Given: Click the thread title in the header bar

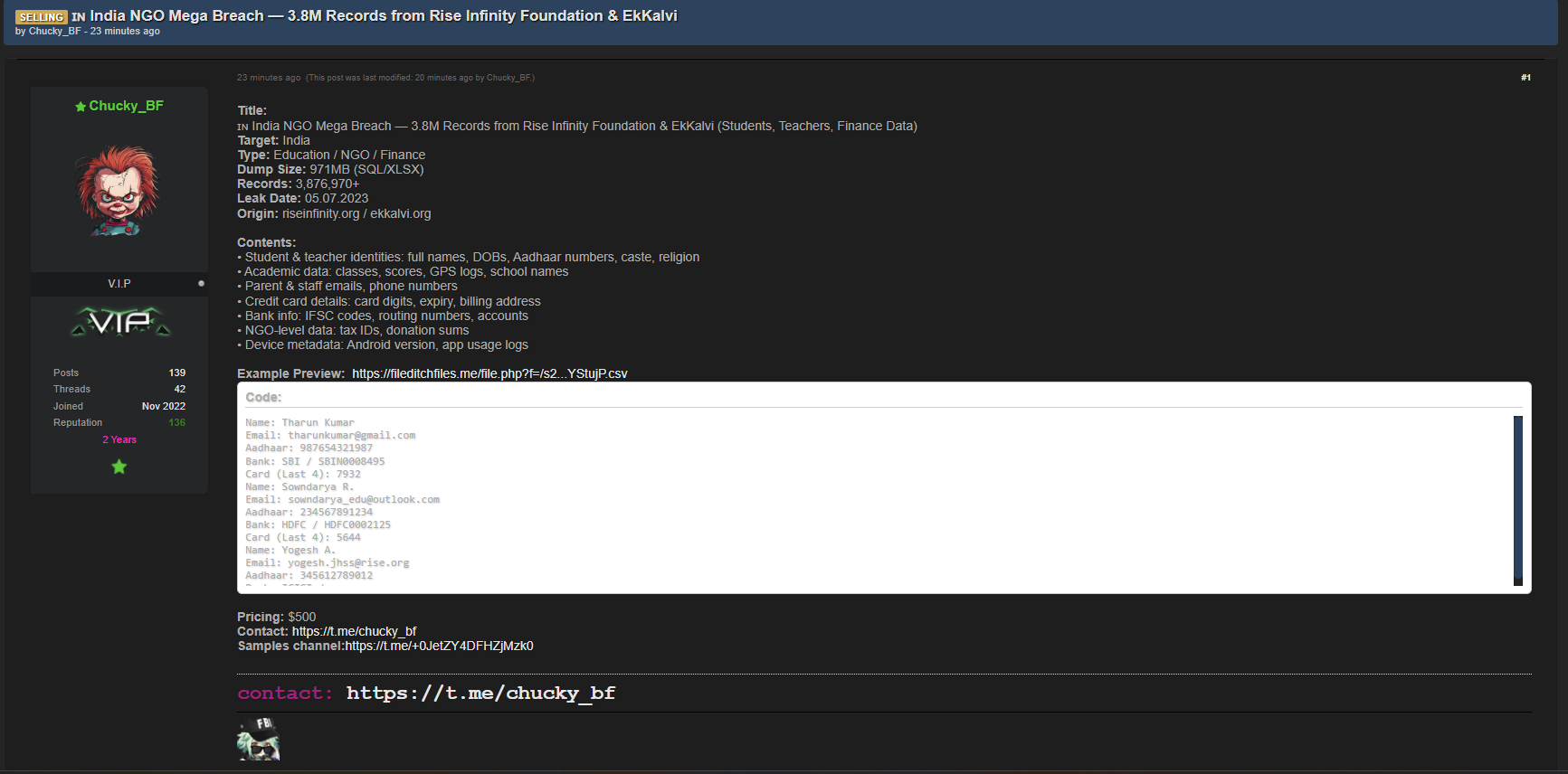Looking at the screenshot, I should point(383,15).
